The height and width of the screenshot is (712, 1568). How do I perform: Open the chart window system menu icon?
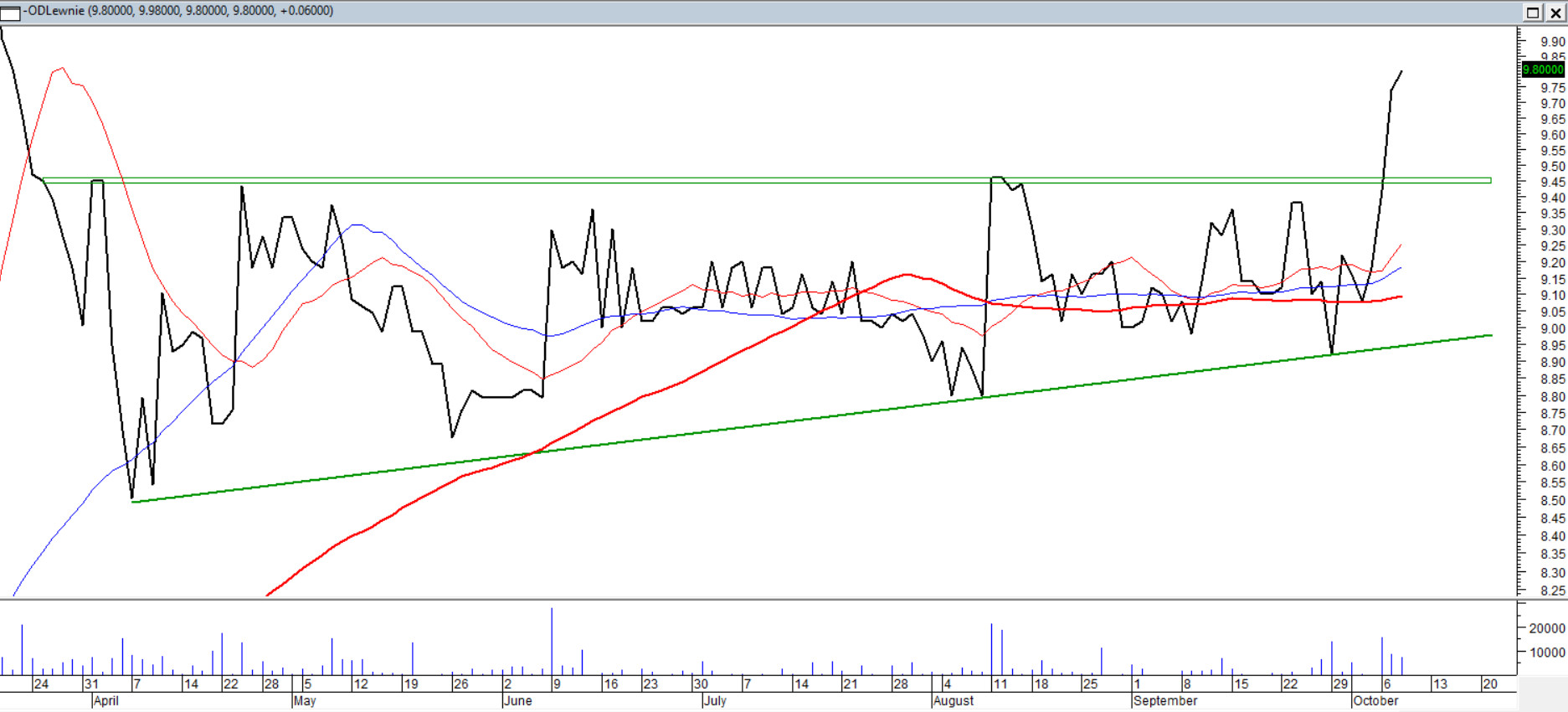pos(10,12)
